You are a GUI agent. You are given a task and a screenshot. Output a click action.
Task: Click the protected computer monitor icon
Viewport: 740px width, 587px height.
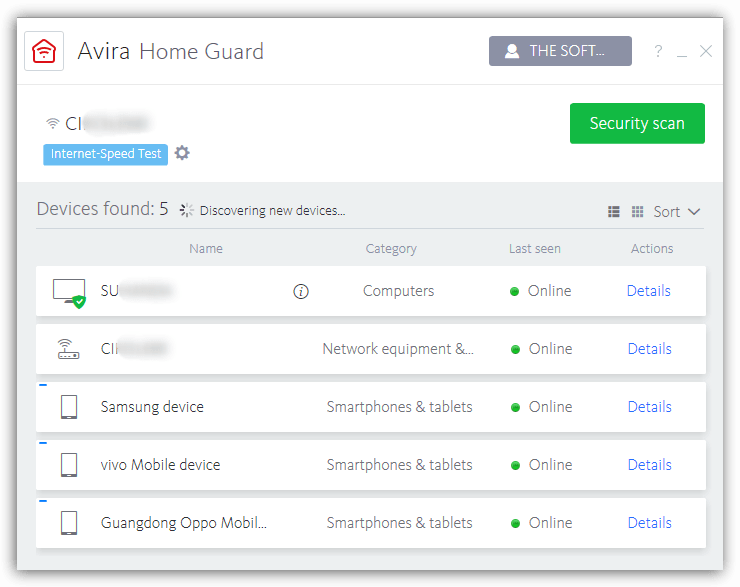68,291
